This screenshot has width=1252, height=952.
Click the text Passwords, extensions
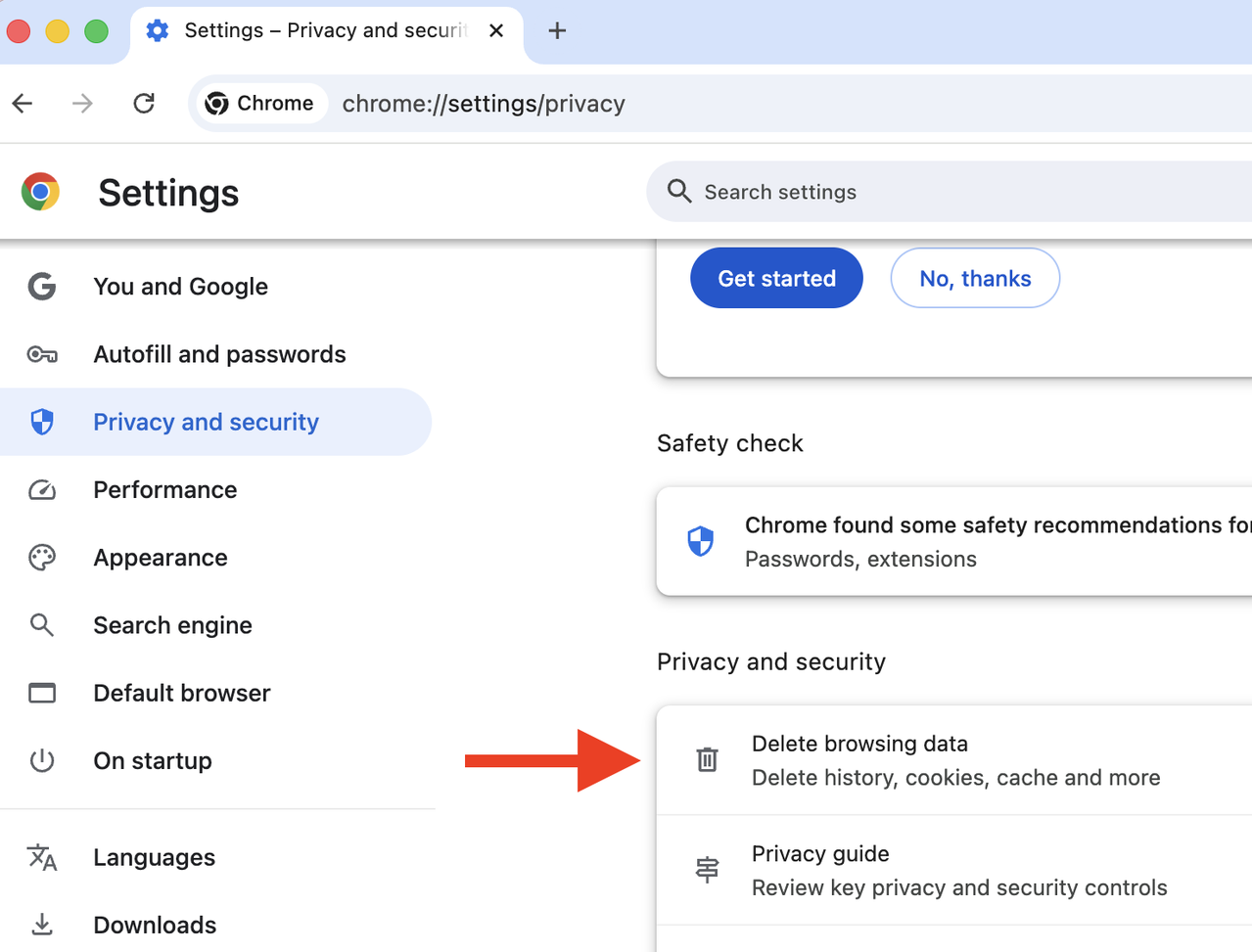click(x=860, y=559)
